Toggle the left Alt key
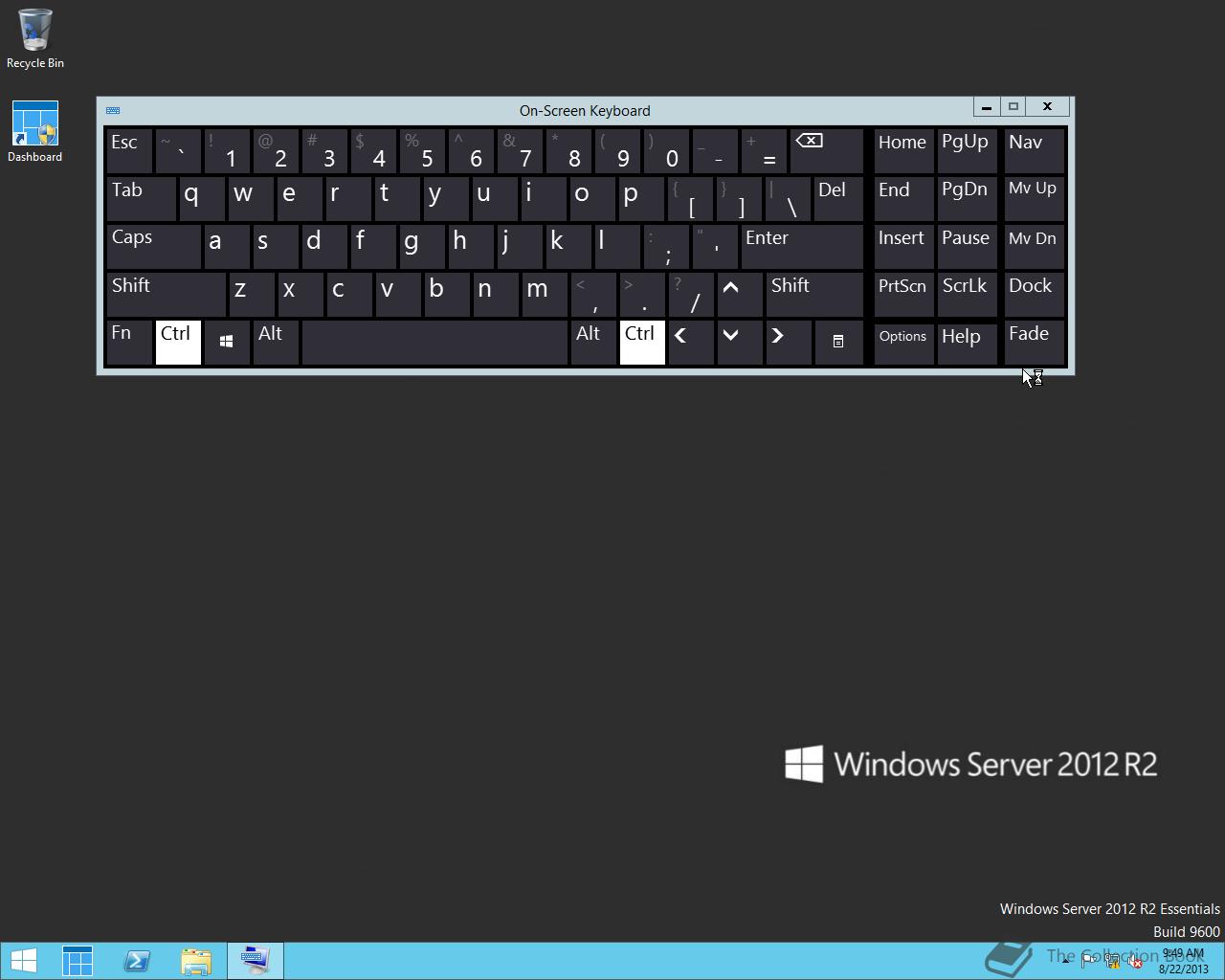The image size is (1225, 980). (276, 342)
